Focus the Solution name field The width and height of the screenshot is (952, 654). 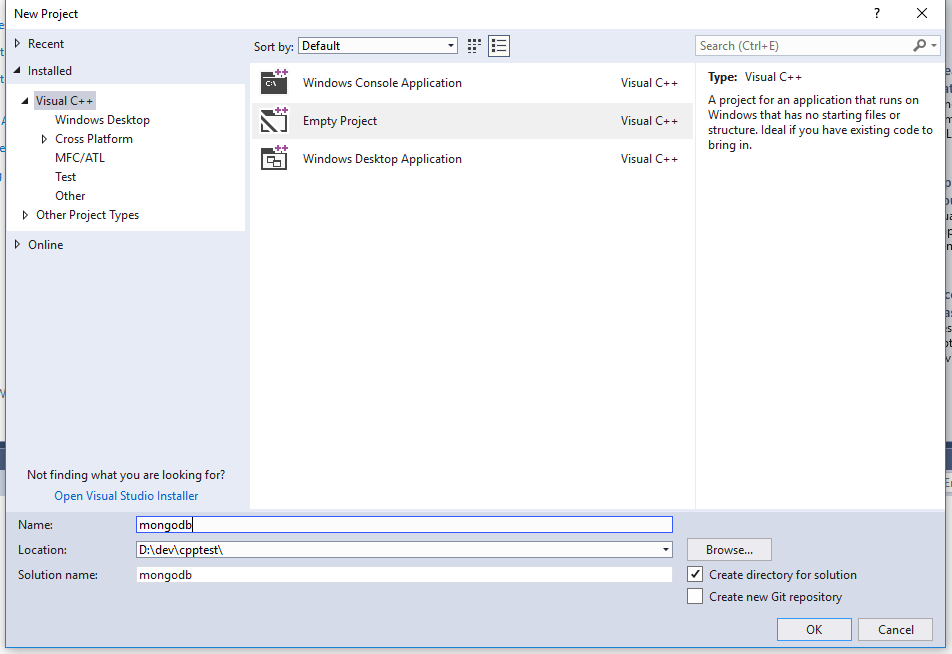[404, 574]
